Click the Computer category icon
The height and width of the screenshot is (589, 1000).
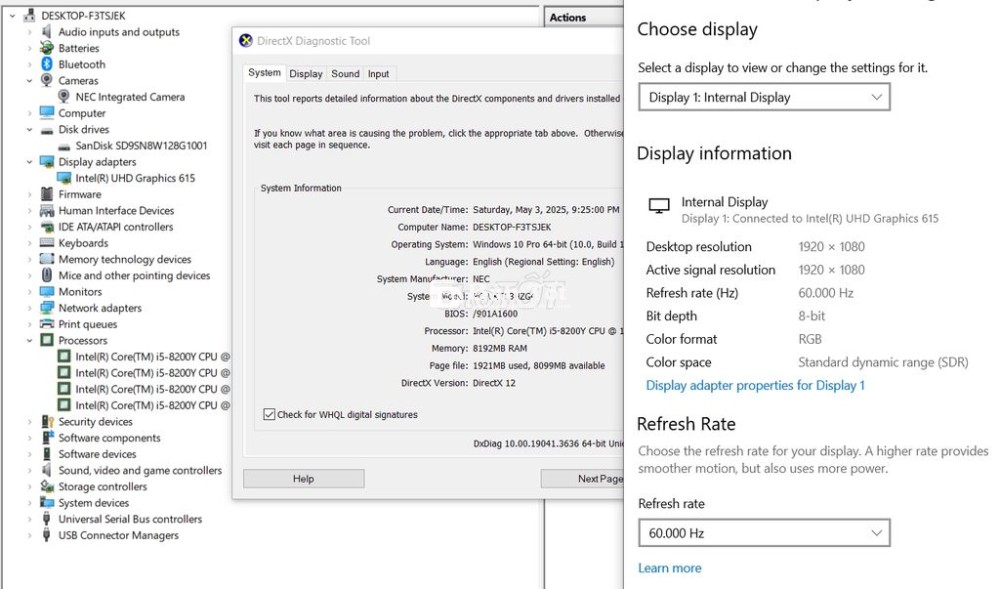tap(47, 113)
